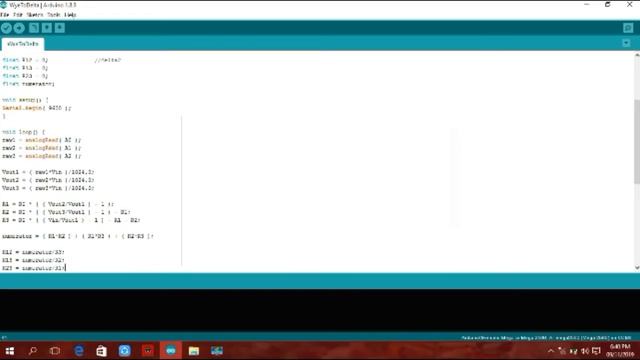
Task: Click the Serial.begin code line
Action: pyautogui.click(x=36, y=108)
